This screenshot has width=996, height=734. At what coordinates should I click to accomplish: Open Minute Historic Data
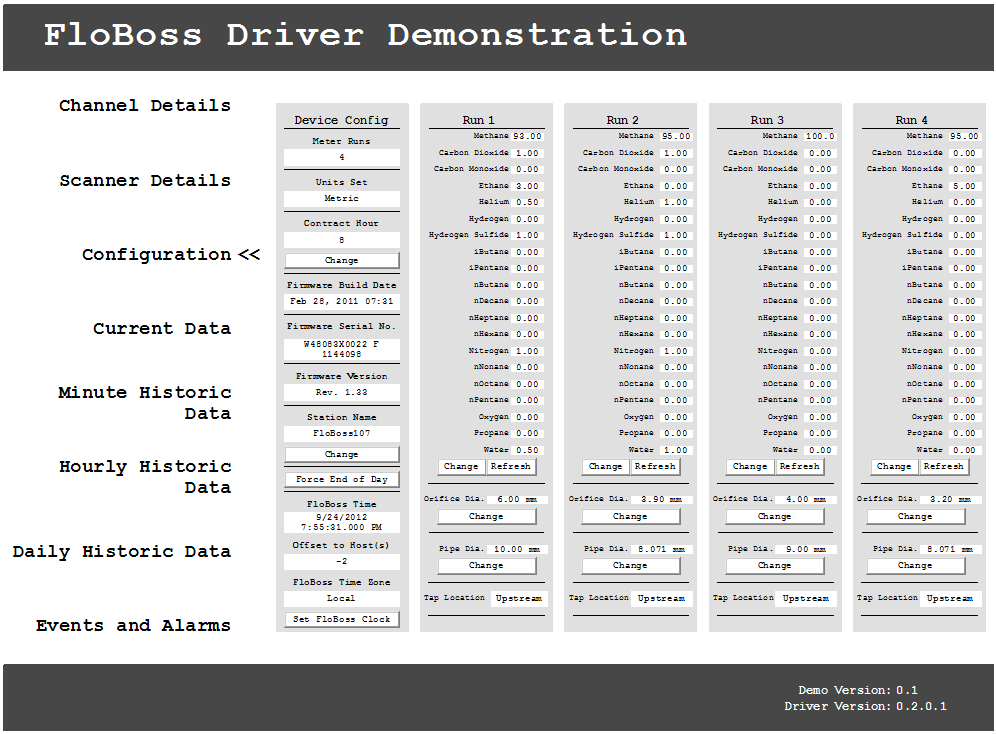click(x=145, y=403)
